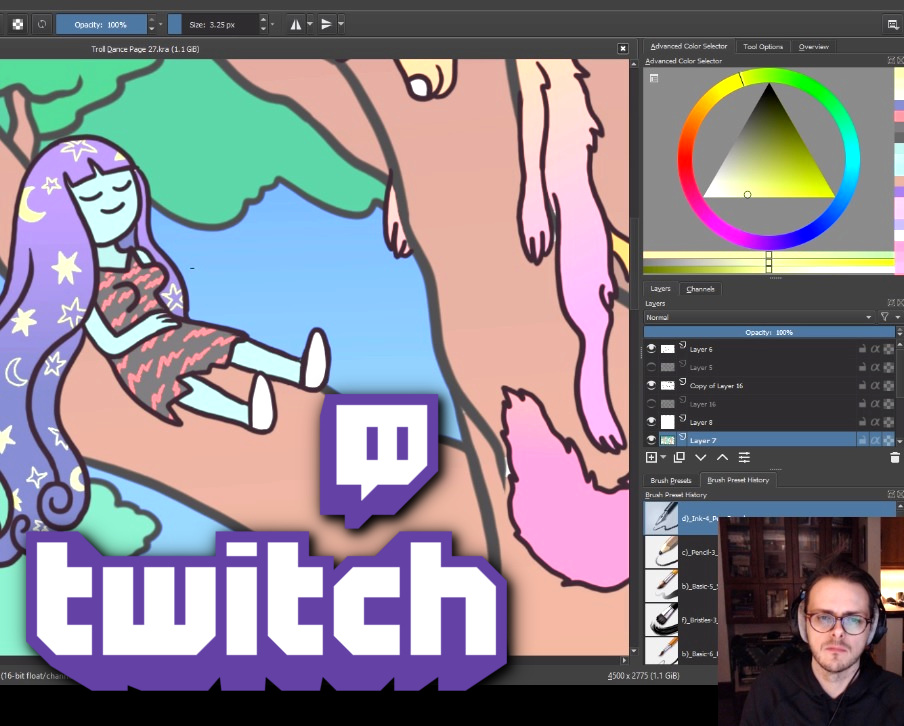
Task: Open the workspace chooser icon
Action: (x=892, y=24)
